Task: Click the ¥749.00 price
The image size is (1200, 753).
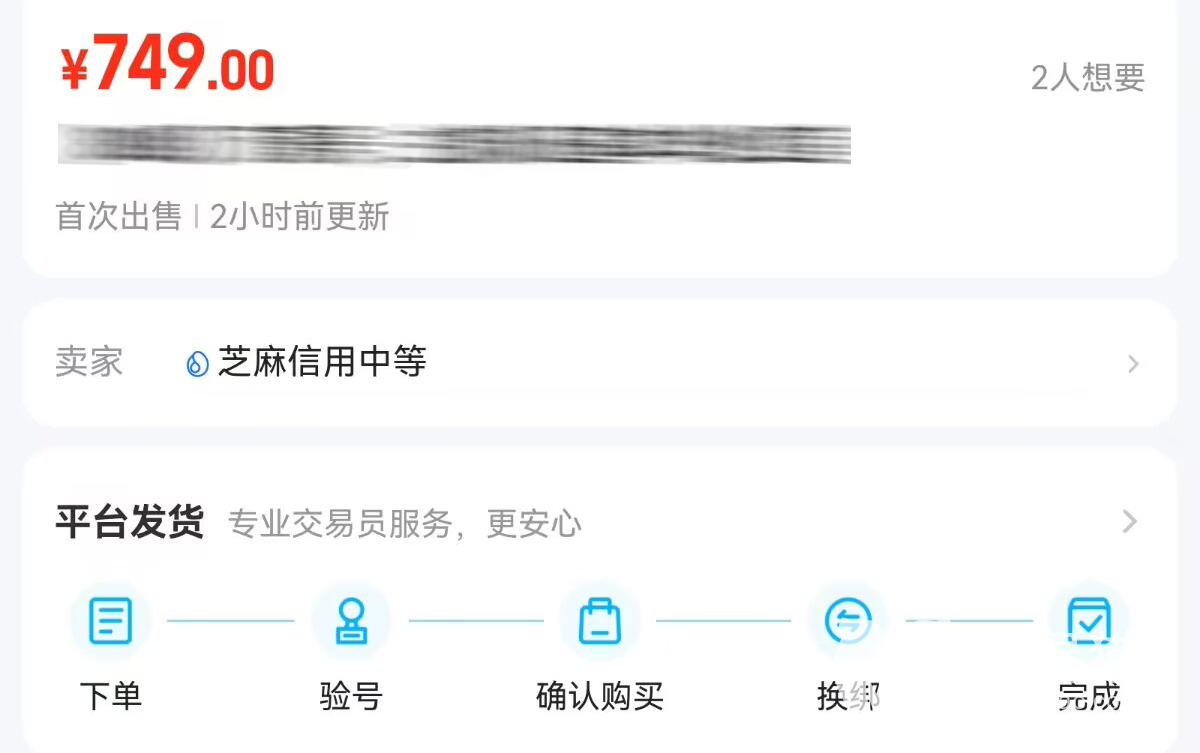Action: pos(167,64)
